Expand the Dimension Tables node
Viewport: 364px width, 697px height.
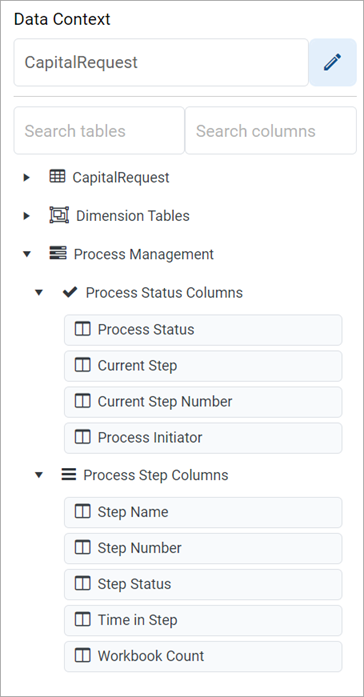[27, 216]
